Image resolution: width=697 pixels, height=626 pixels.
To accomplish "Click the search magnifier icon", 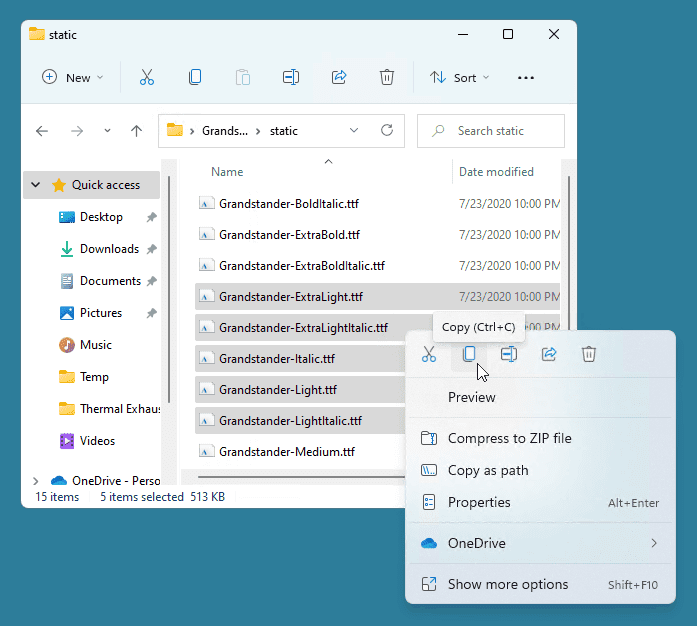I will tap(438, 131).
